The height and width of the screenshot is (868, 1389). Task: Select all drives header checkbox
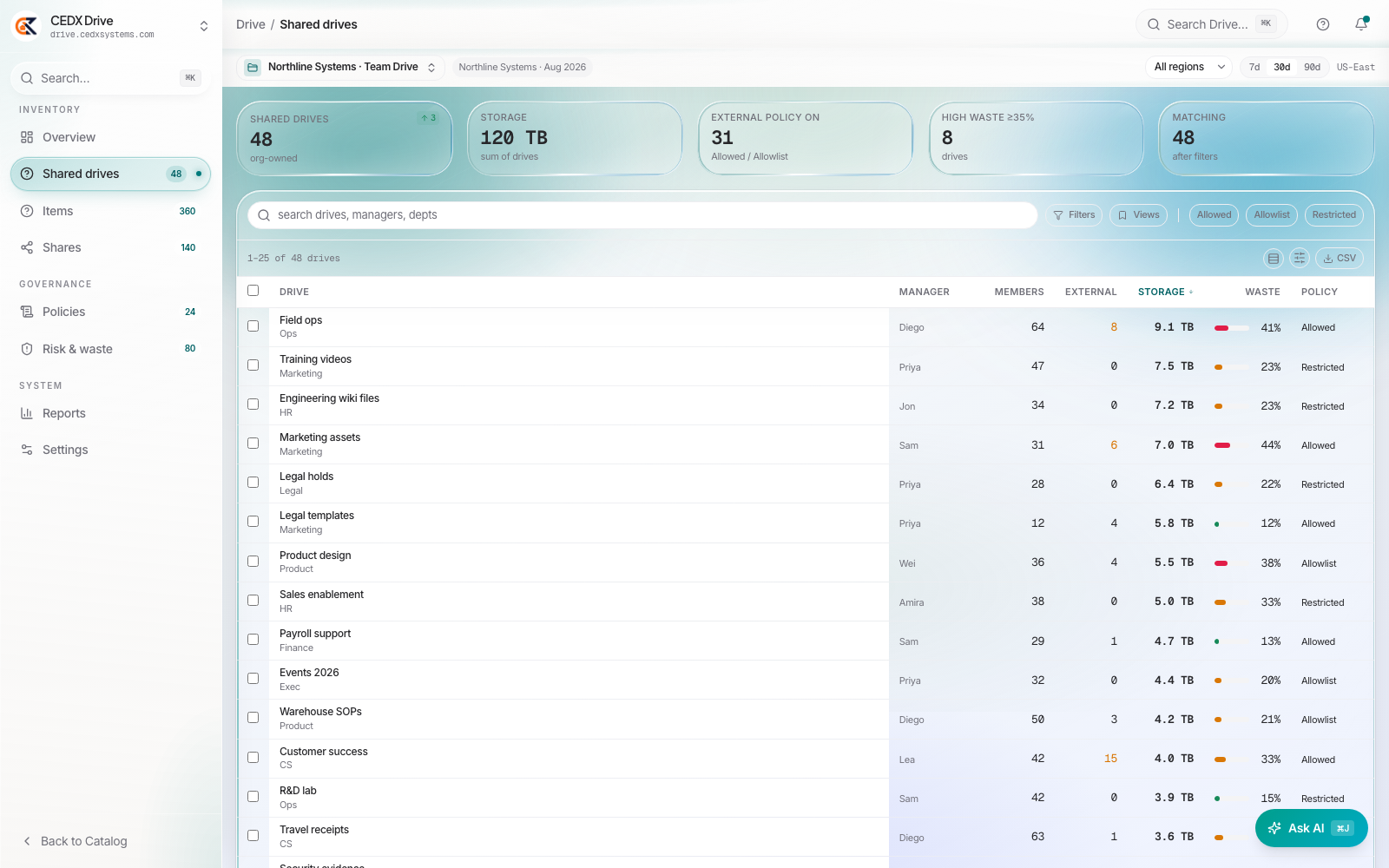[253, 291]
